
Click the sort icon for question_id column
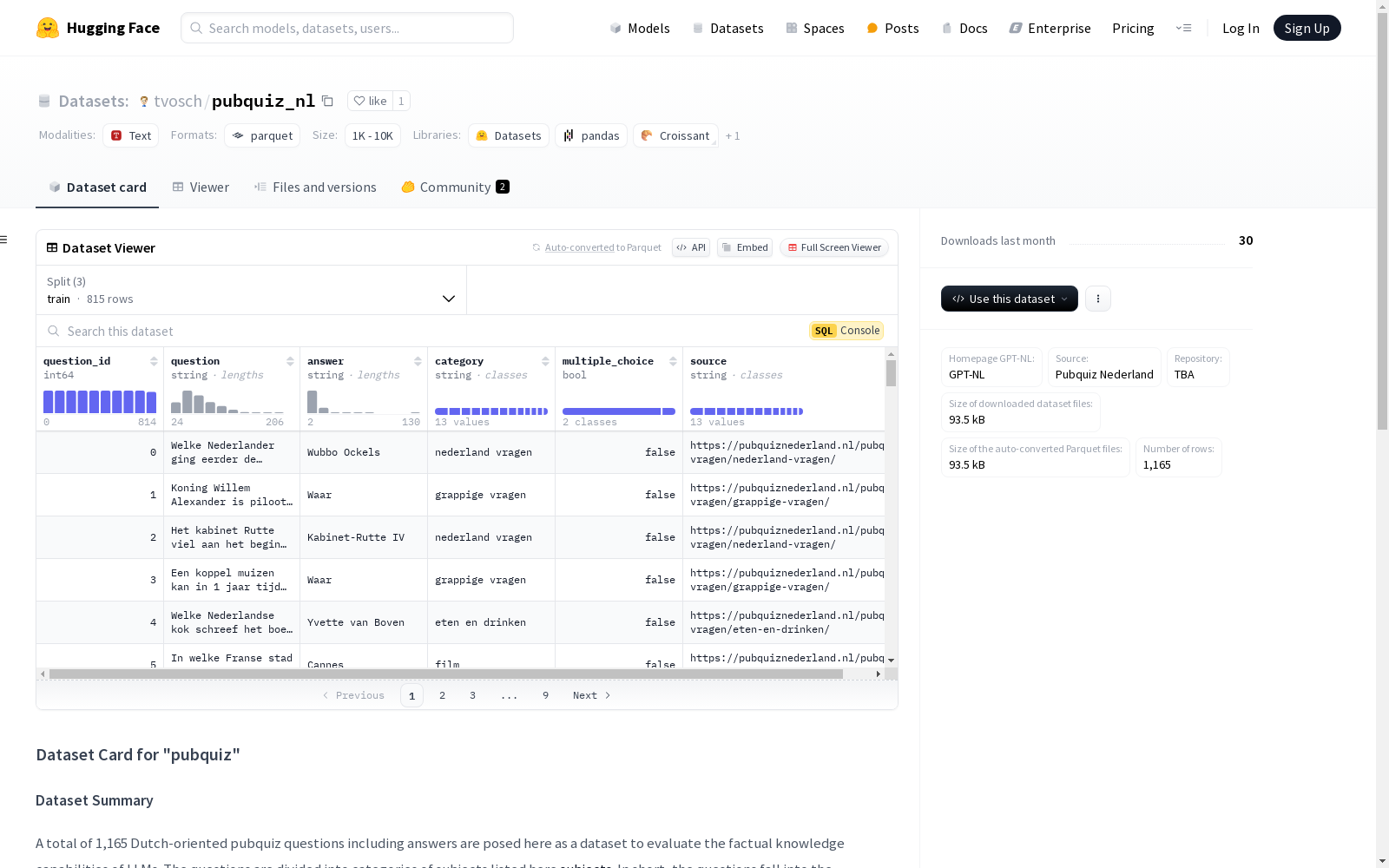pyautogui.click(x=154, y=361)
